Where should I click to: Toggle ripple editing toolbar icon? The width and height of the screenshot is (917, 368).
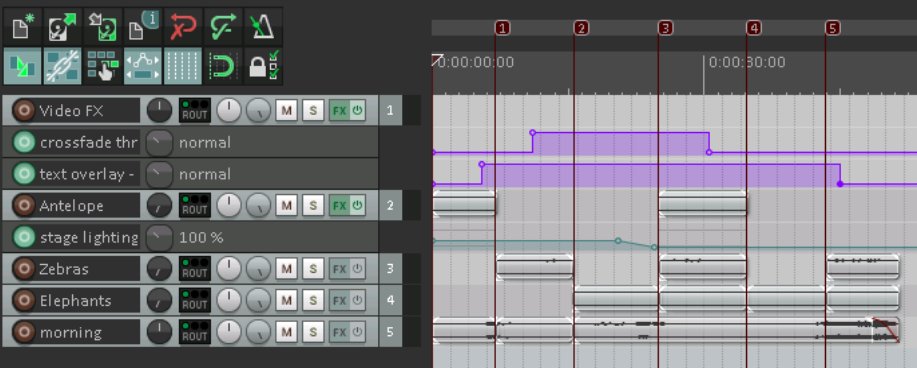click(103, 66)
